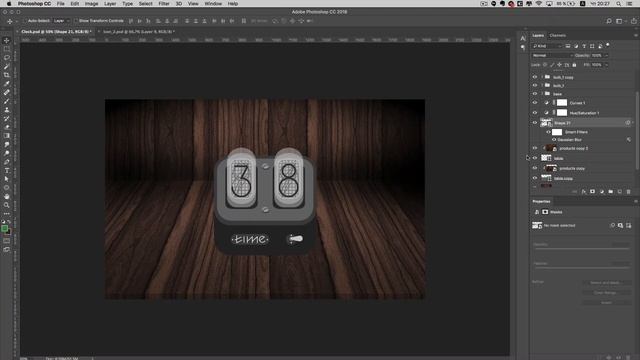Viewport: 640px width, 360px height.
Task: Open macOS Spotlight search
Action: [x=619, y=4]
